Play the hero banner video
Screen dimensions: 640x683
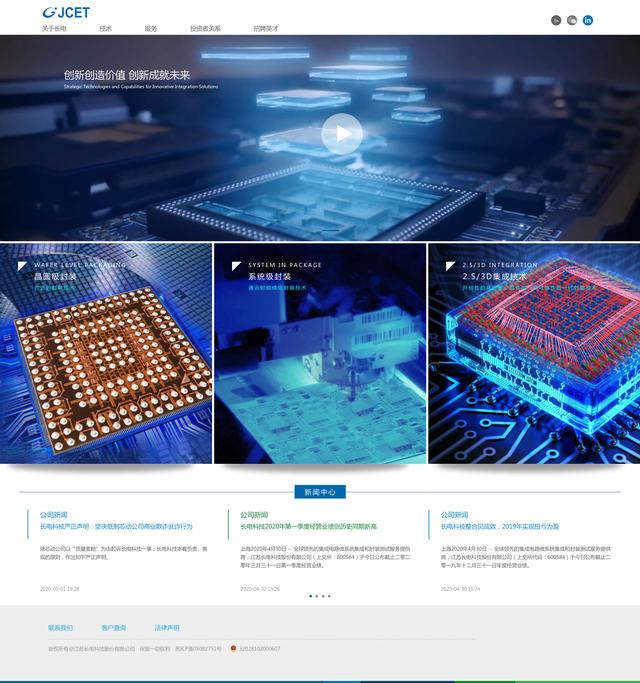click(342, 133)
